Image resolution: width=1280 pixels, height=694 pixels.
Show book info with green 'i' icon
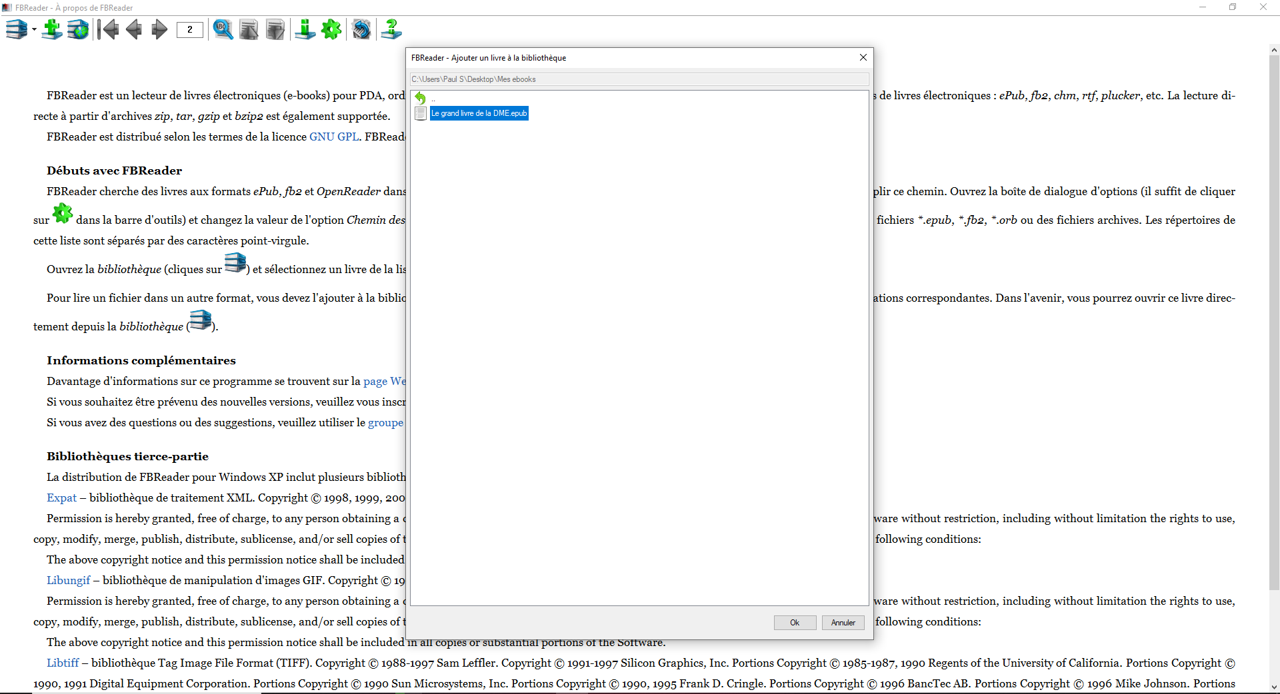point(305,29)
